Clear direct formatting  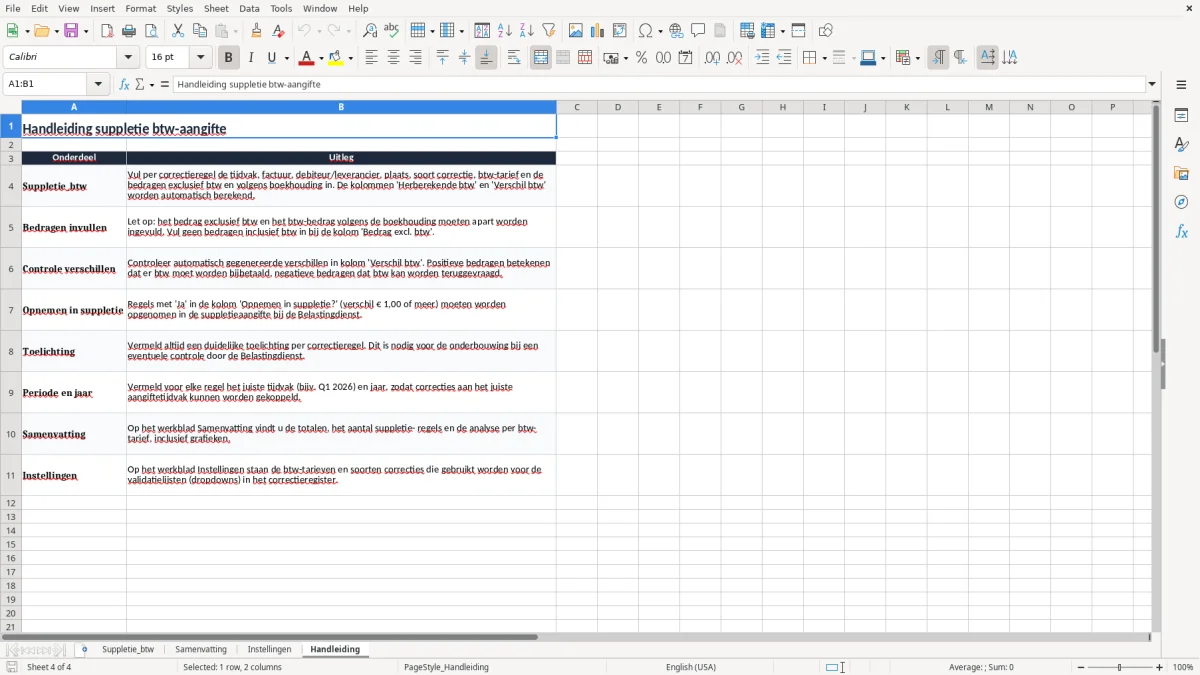(x=279, y=31)
